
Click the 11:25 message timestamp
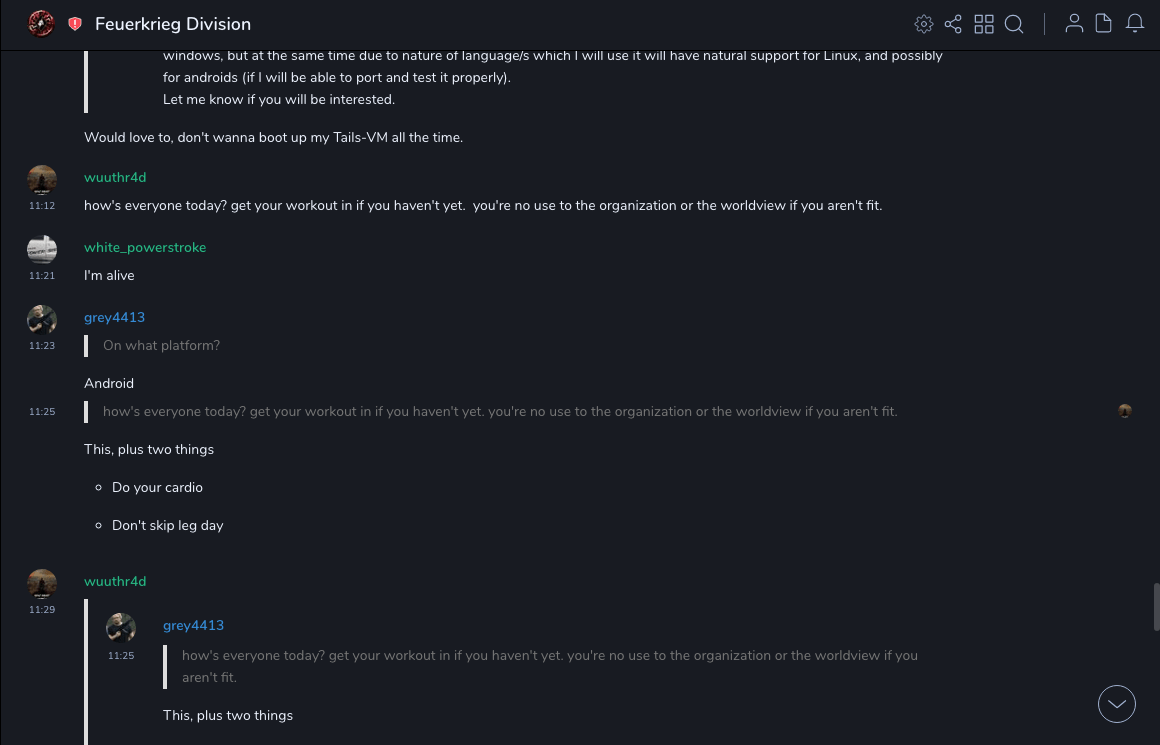pos(42,411)
